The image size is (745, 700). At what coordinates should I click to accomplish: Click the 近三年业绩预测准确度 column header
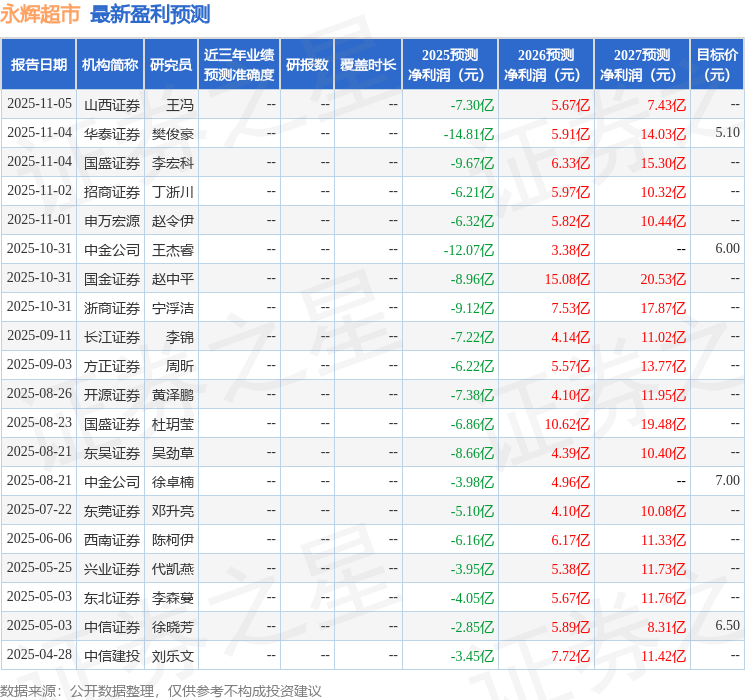(x=238, y=65)
